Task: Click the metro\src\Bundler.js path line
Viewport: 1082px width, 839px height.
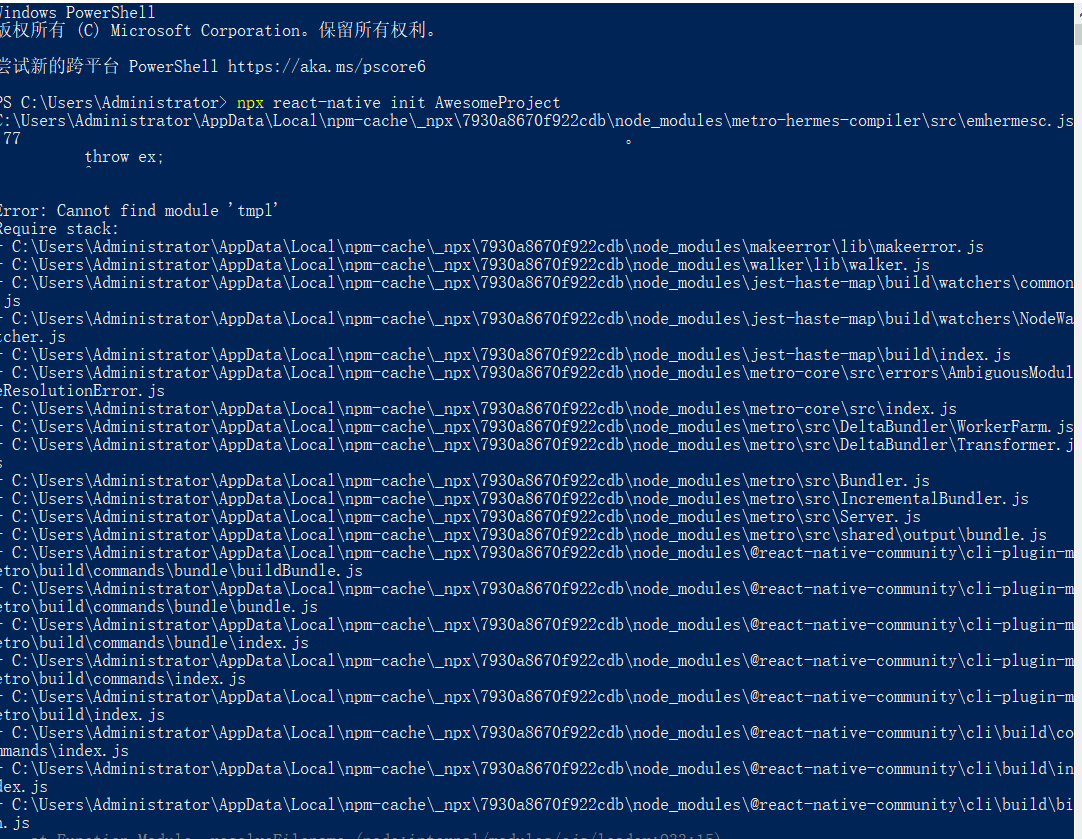Action: (x=471, y=480)
